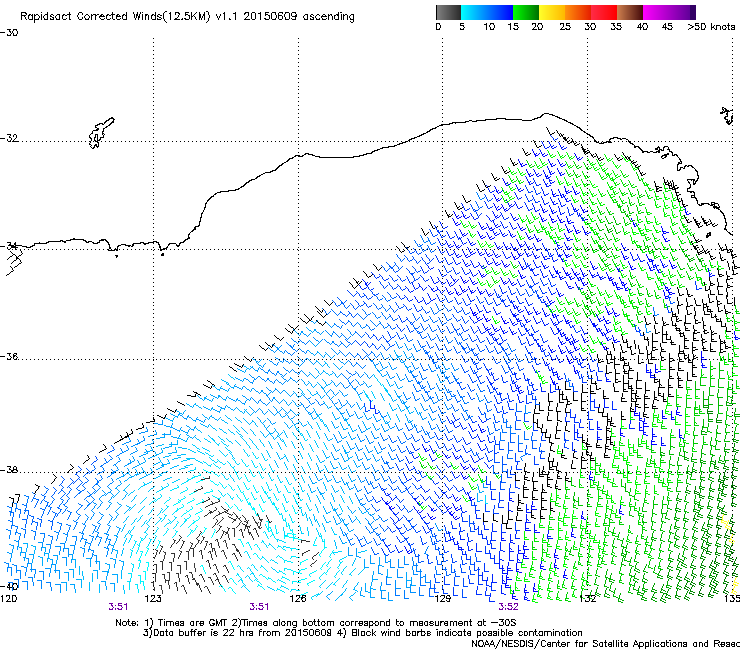The height and width of the screenshot is (650, 740).
Task: Click the NOAA/NESDIS credit line
Action: click(x=605, y=644)
